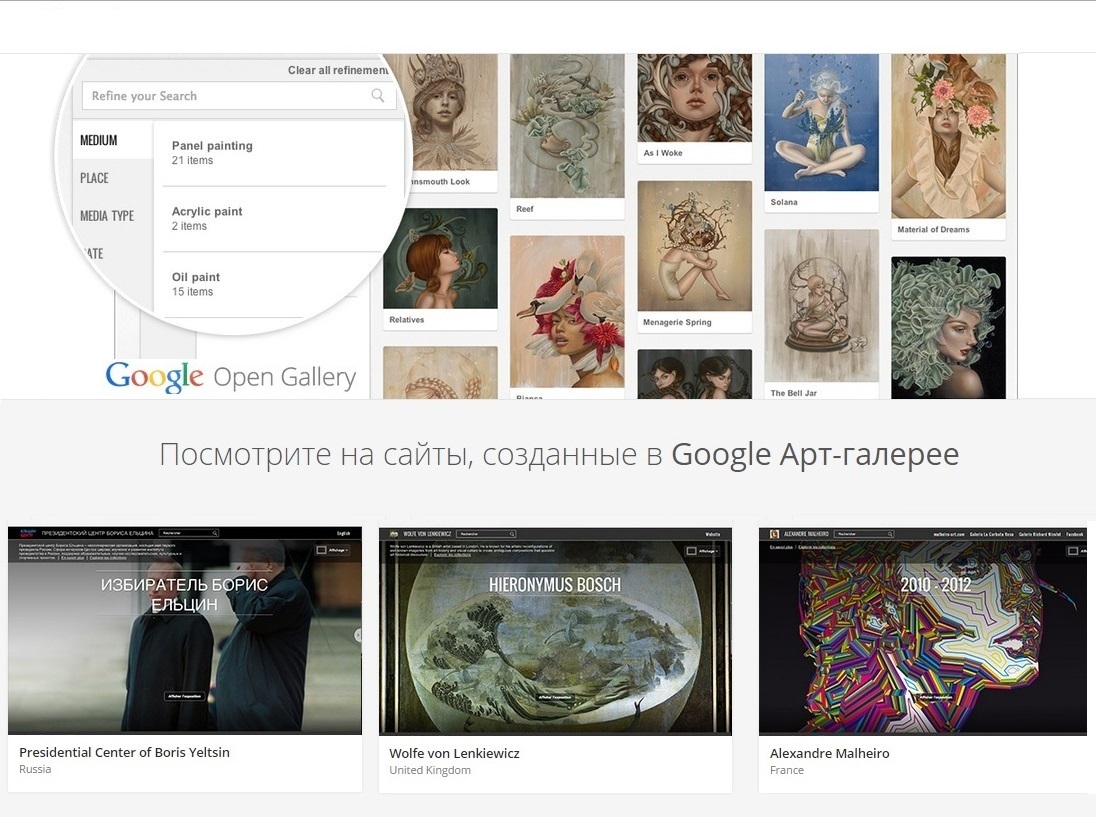Open the 2010 - 2012 Malheiro site preview

coord(923,631)
